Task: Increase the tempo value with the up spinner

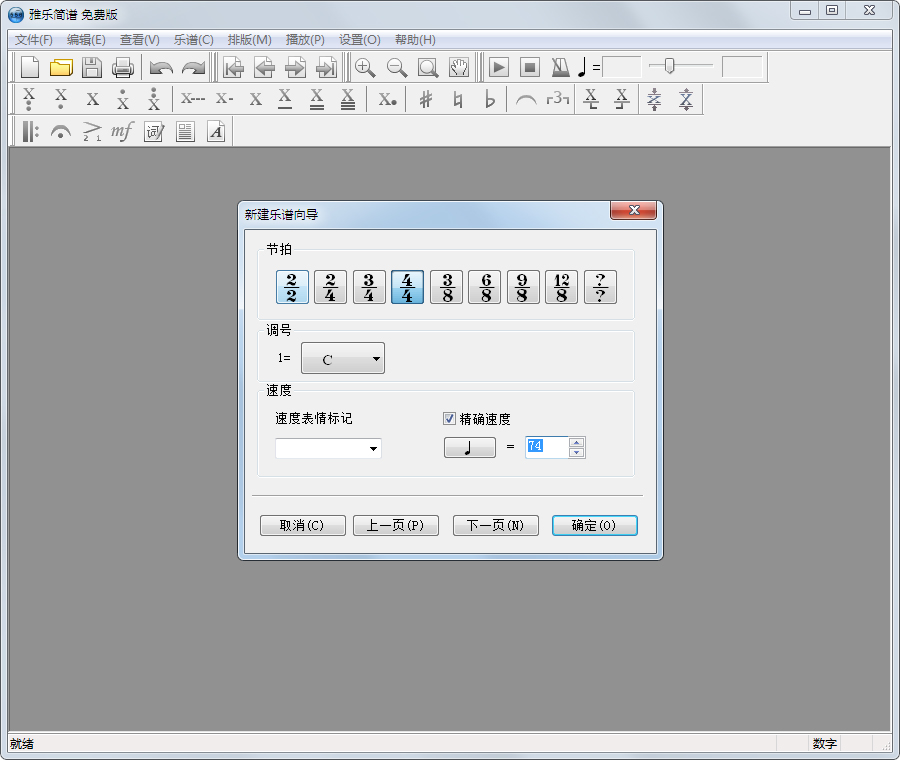Action: [578, 443]
